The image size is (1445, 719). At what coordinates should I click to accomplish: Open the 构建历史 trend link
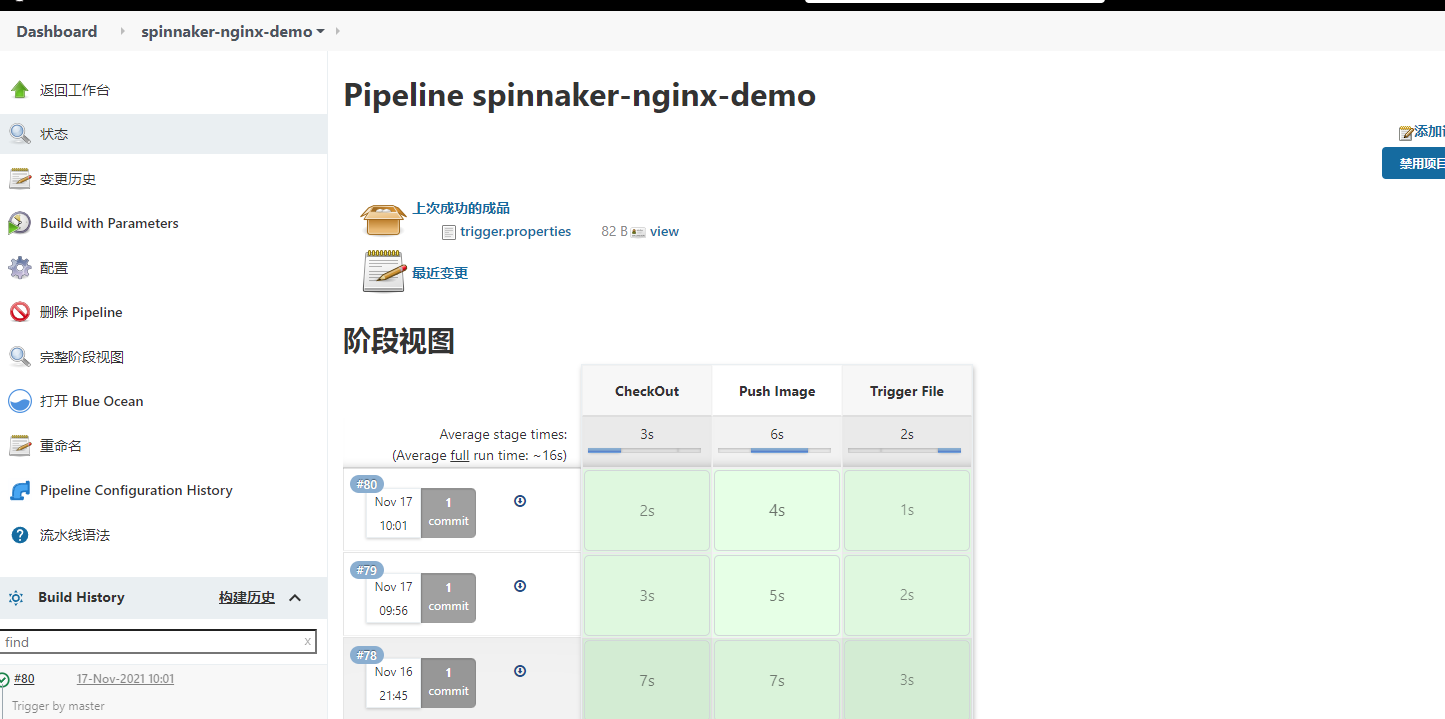point(247,597)
